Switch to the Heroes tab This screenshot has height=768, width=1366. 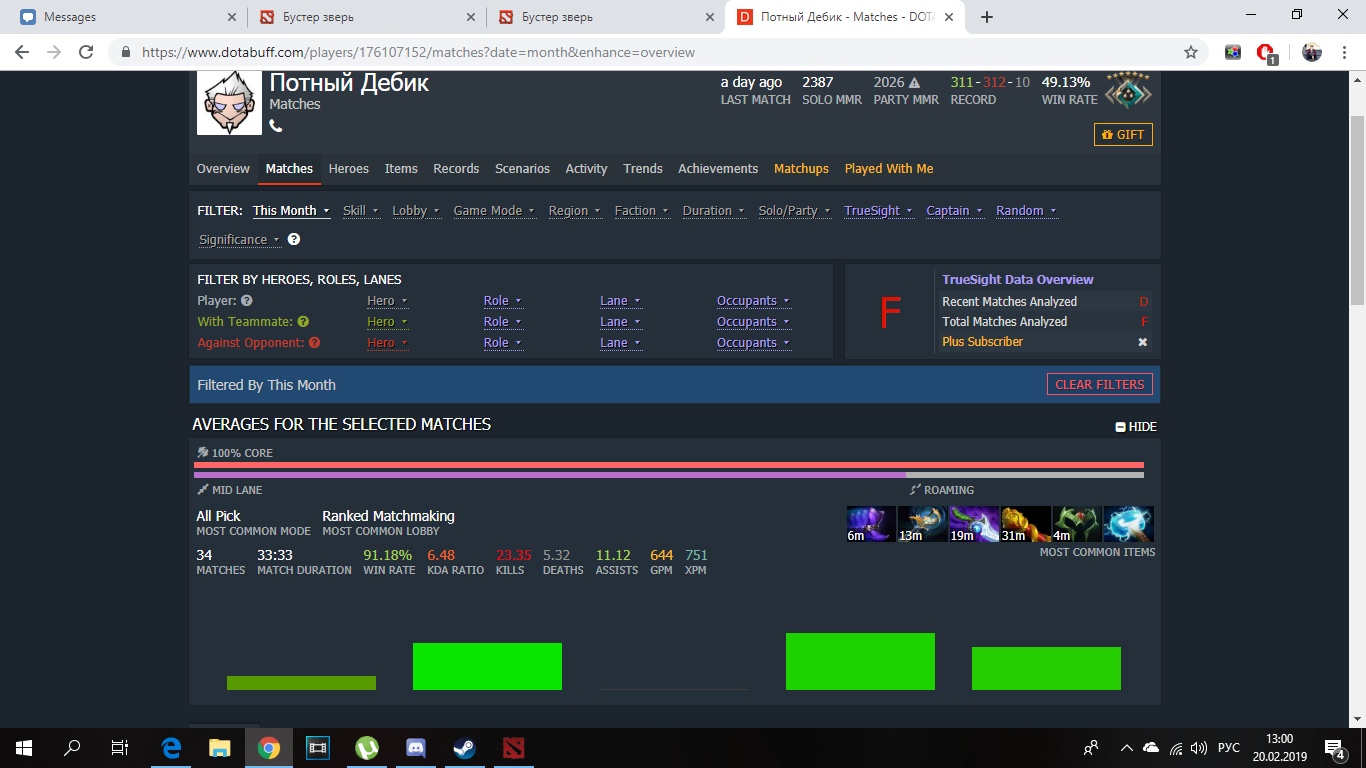pos(348,169)
